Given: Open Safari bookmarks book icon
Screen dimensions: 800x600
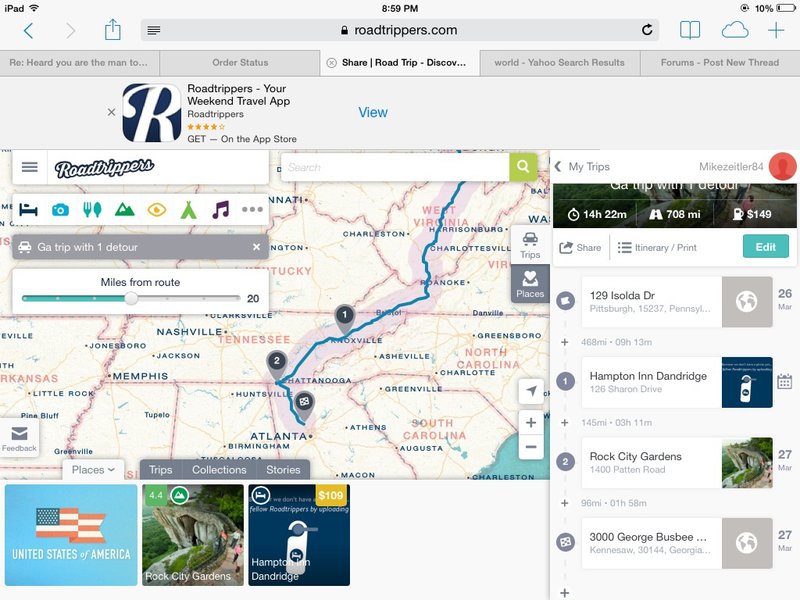Looking at the screenshot, I should [x=690, y=31].
